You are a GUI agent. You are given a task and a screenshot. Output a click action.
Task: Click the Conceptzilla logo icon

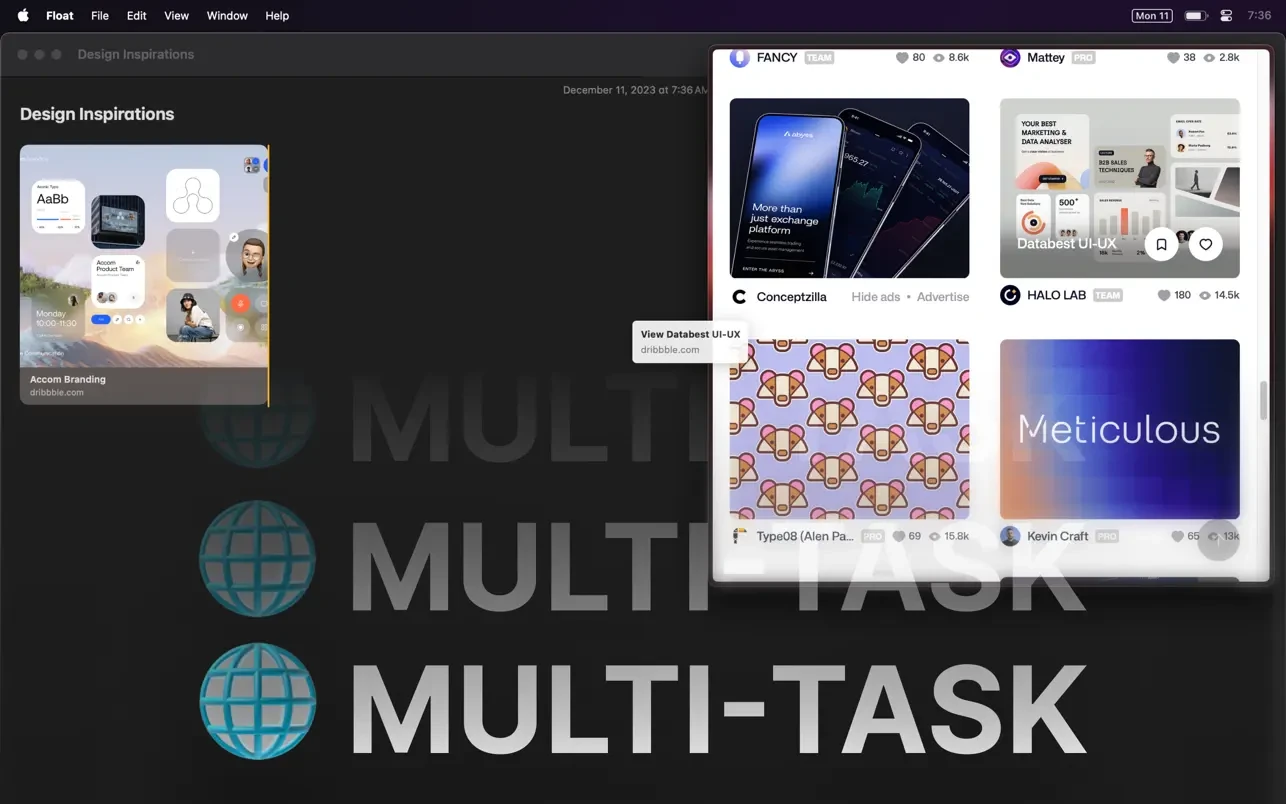pos(740,297)
